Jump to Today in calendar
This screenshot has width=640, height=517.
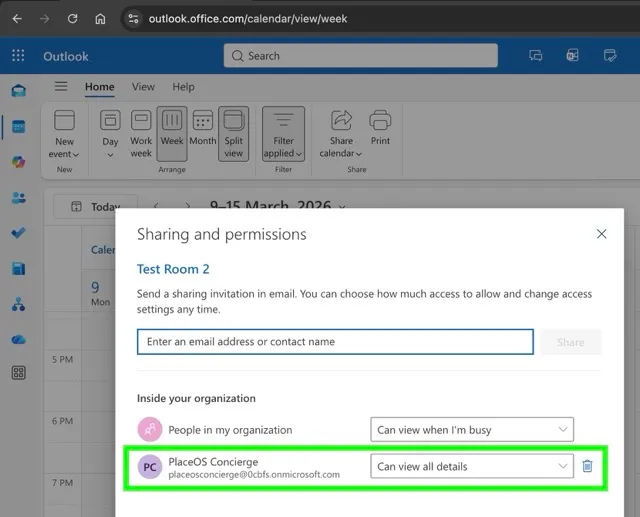coord(96,206)
